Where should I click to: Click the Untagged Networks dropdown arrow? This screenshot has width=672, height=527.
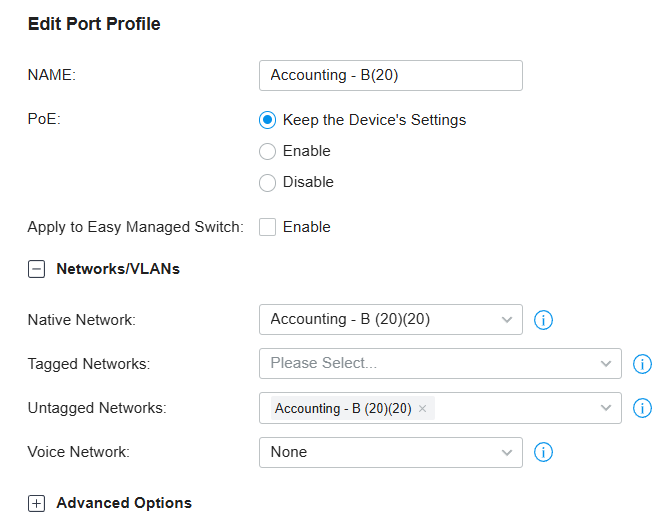606,408
